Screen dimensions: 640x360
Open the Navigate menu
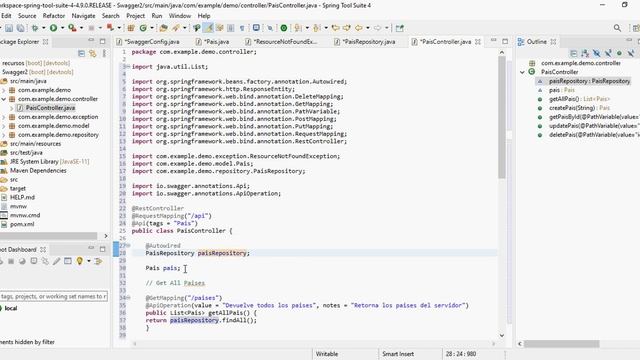point(83,16)
